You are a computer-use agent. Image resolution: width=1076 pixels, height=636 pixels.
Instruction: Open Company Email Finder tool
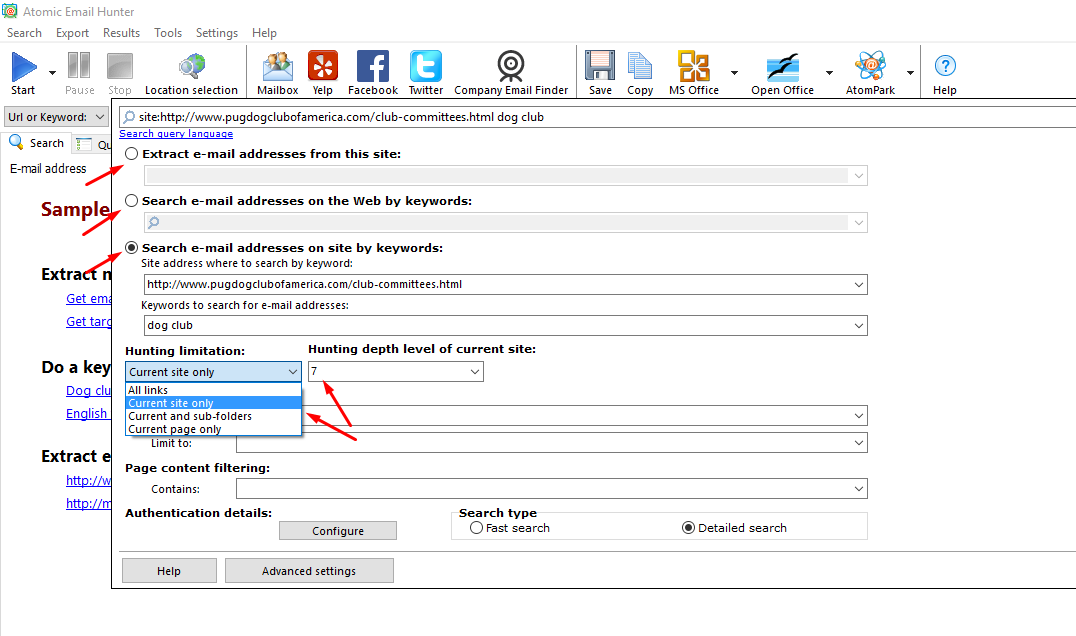pos(511,66)
